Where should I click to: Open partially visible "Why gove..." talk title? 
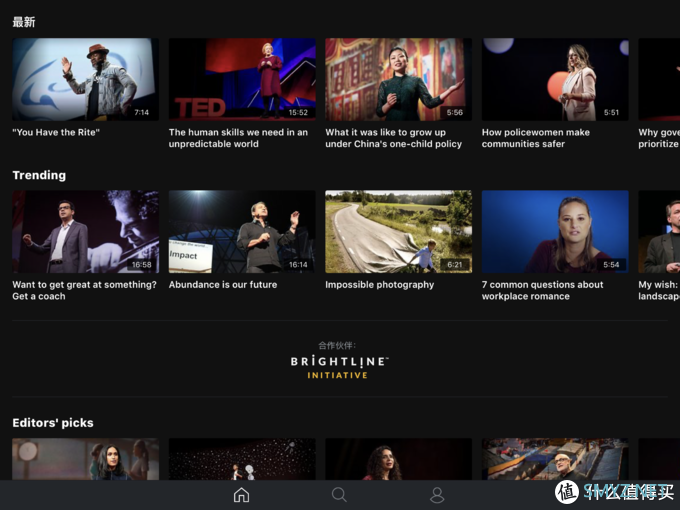[x=659, y=138]
